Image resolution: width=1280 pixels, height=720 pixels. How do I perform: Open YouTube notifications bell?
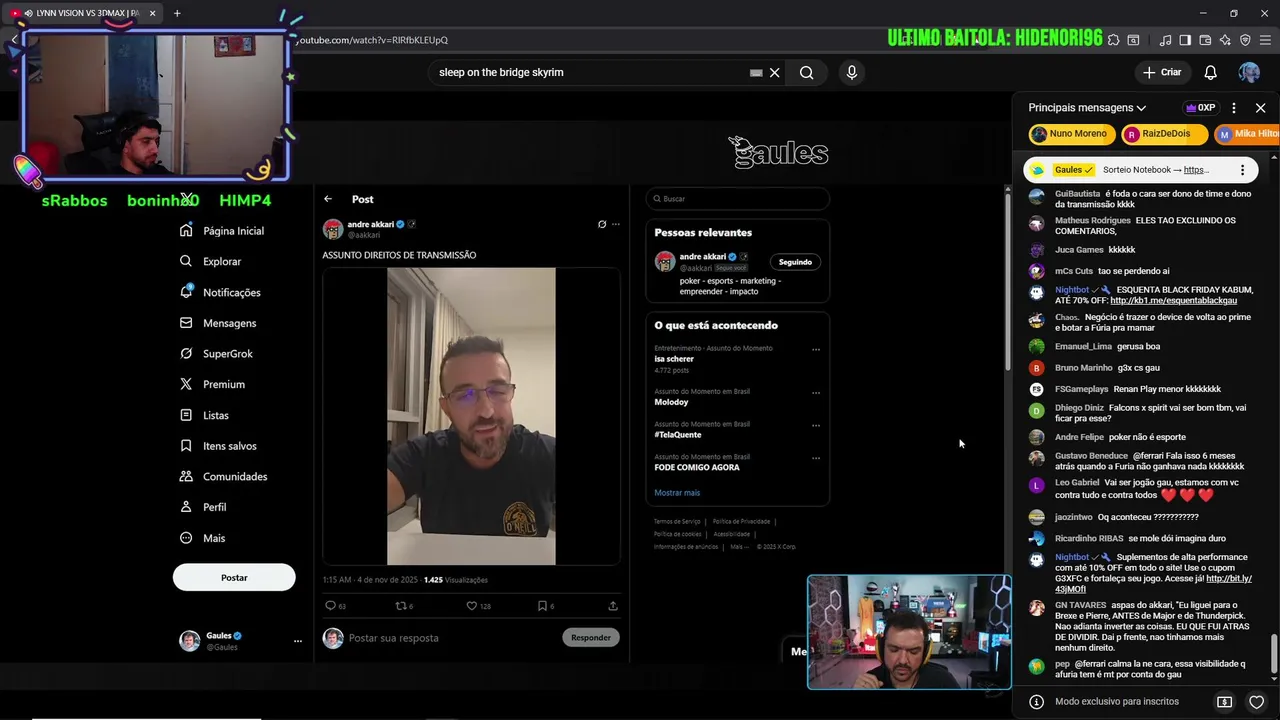click(1210, 72)
